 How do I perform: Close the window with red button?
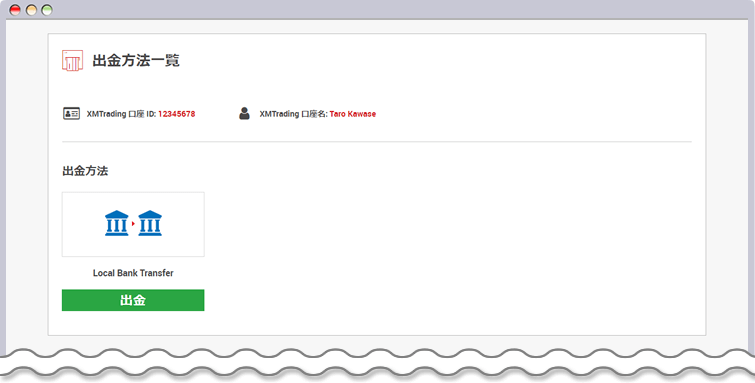click(15, 10)
